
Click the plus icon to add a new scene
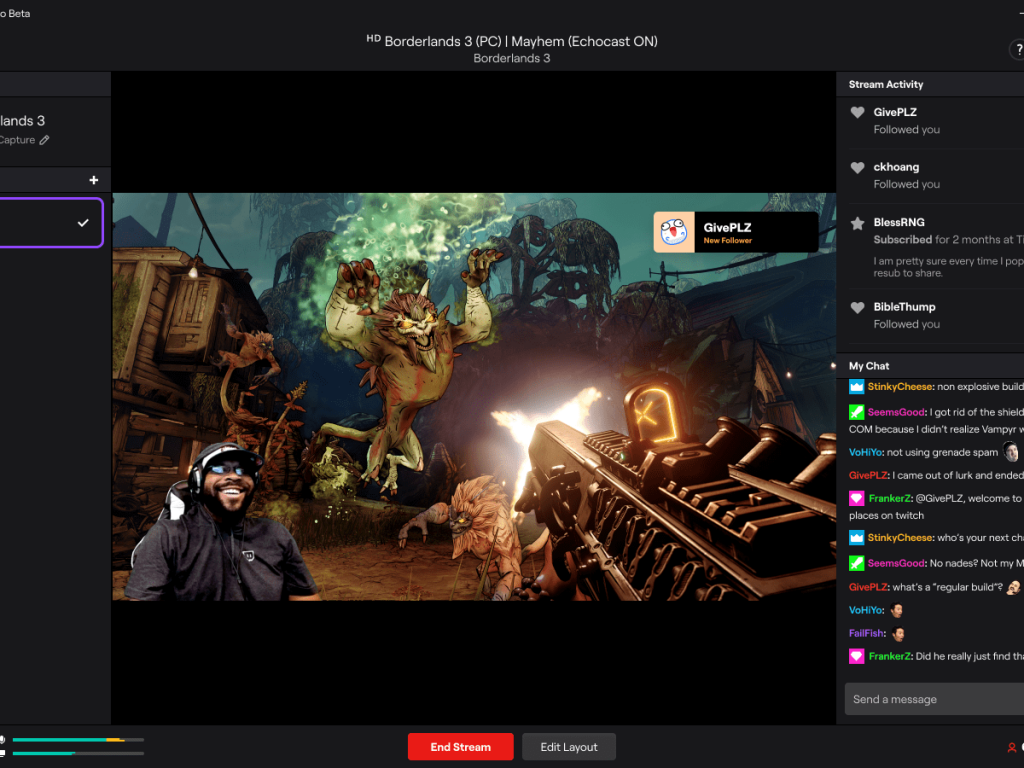(93, 180)
